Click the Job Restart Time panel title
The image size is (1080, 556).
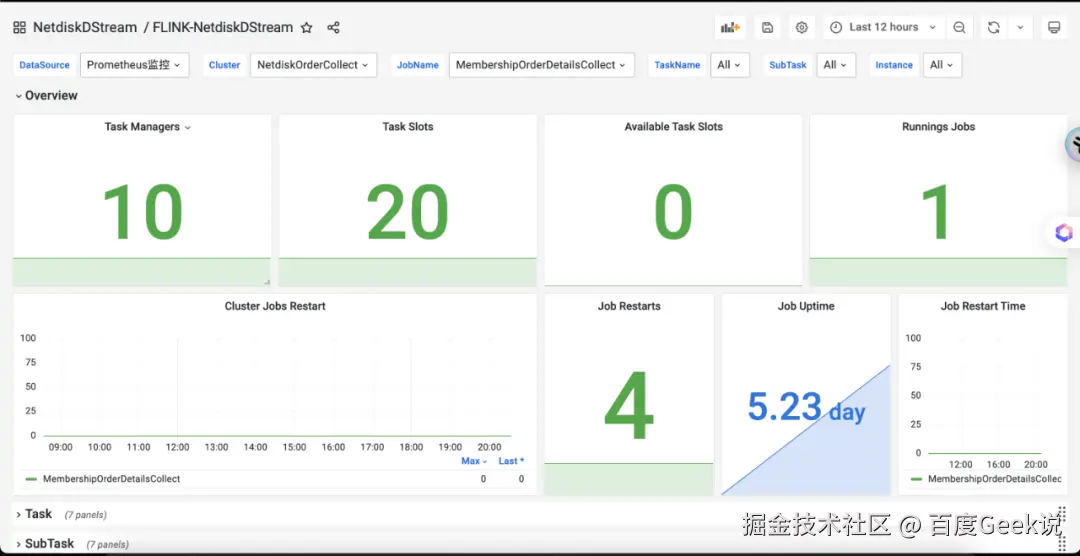pyautogui.click(x=983, y=306)
